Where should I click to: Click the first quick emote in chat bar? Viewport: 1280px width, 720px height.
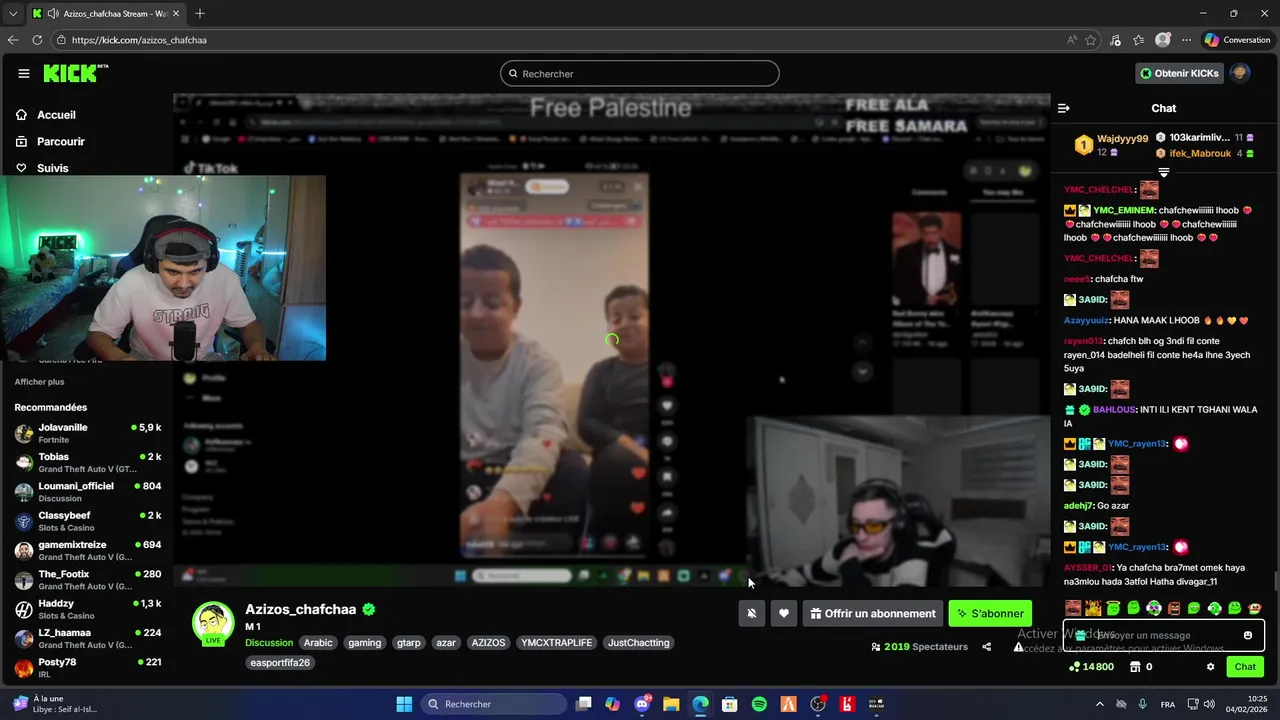pyautogui.click(x=1072, y=608)
